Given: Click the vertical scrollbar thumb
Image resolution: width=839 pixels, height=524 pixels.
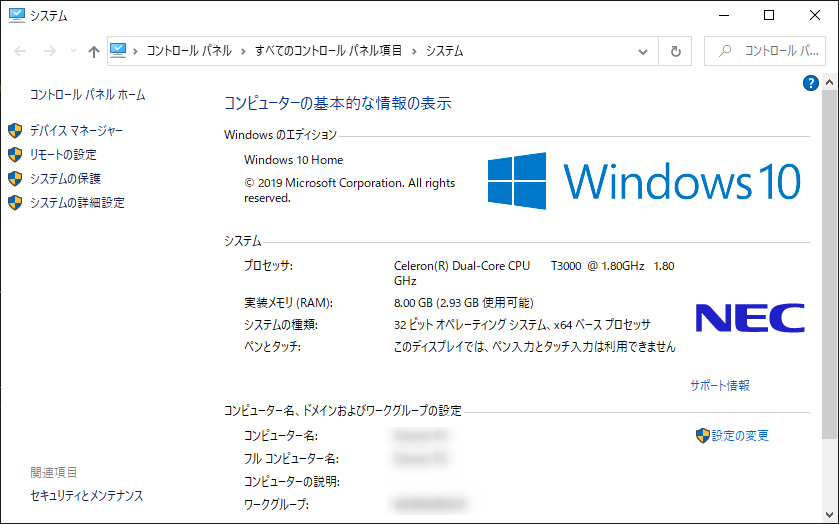Looking at the screenshot, I should 829,264.
